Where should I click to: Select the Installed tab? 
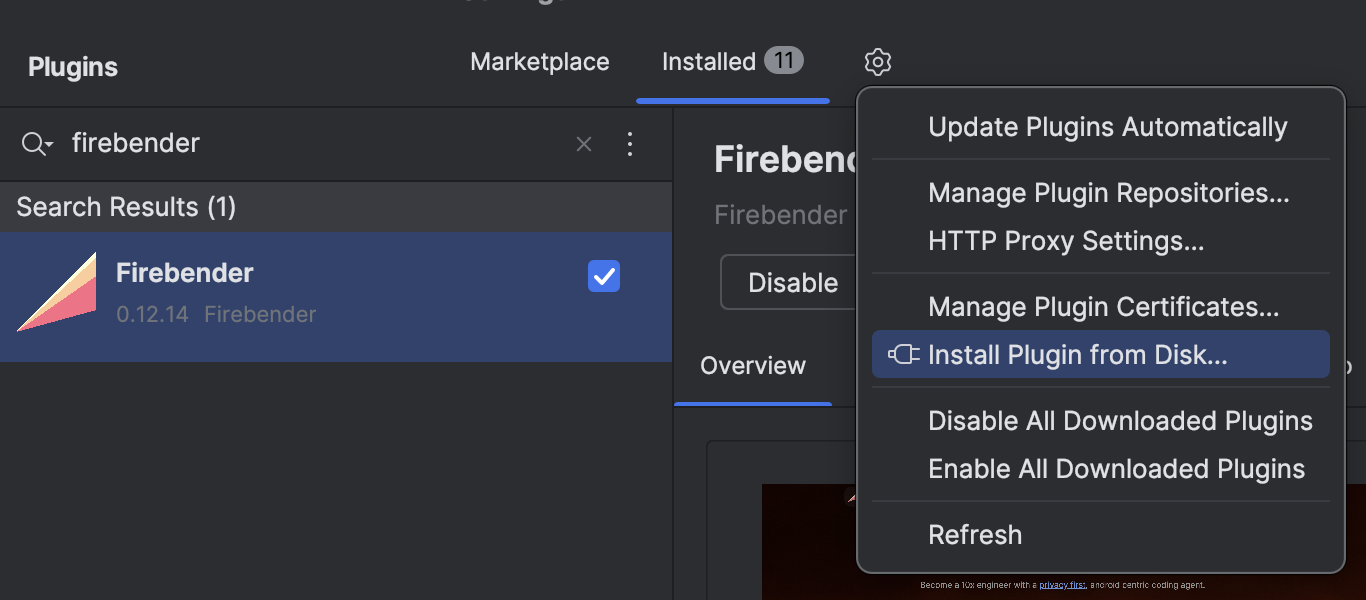[713, 61]
